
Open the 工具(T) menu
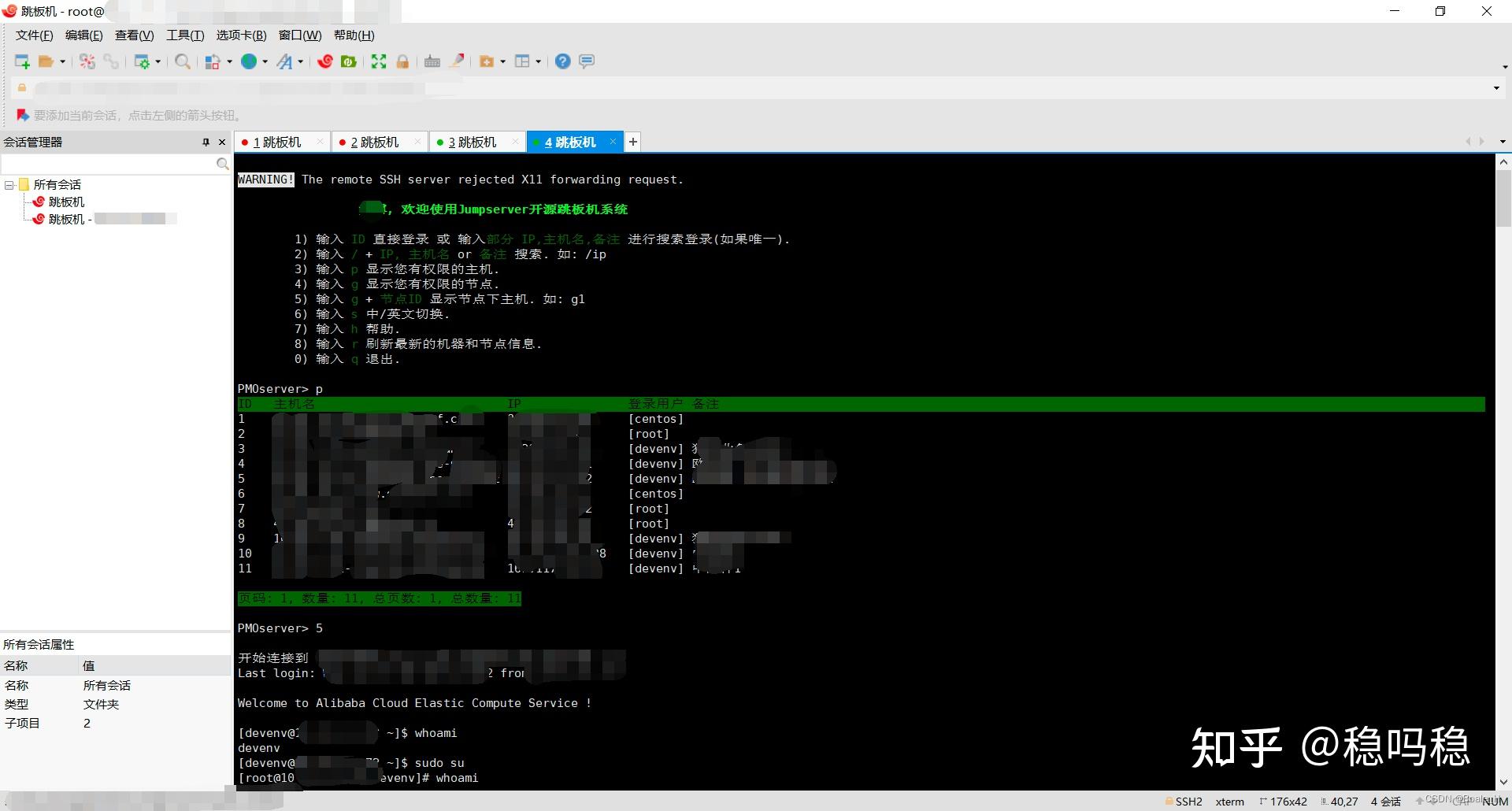[185, 35]
